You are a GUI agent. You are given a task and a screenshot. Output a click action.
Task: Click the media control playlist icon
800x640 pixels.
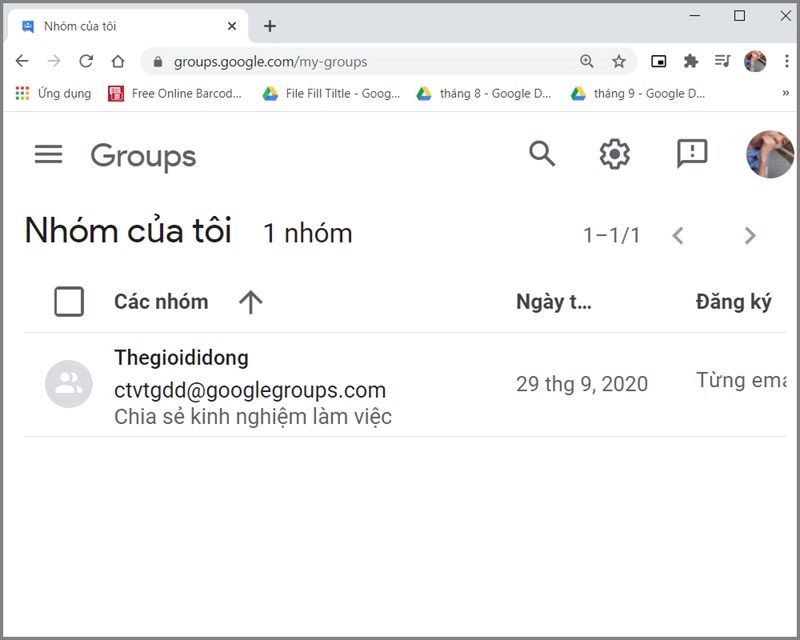coord(722,61)
